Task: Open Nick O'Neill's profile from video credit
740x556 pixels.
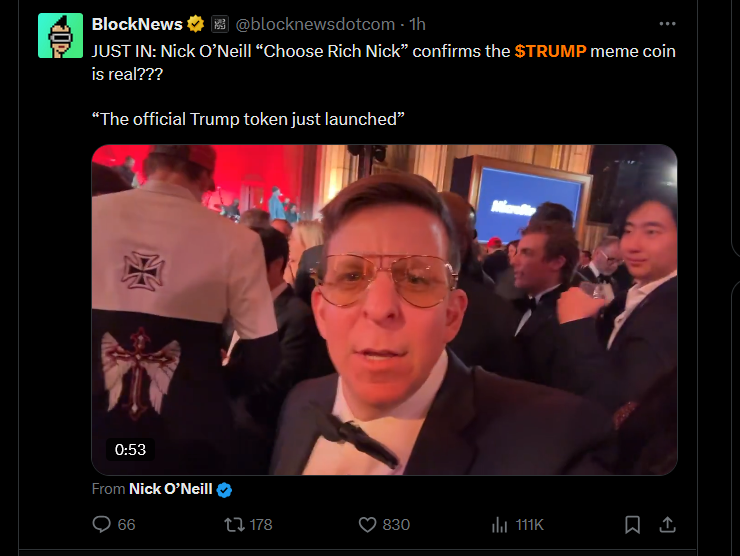Action: (x=170, y=489)
